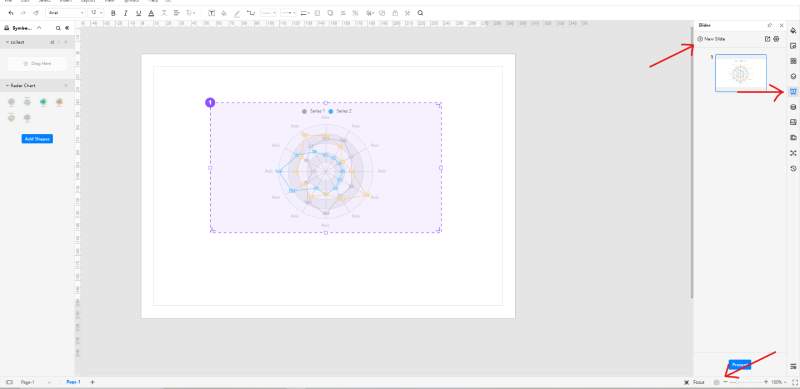This screenshot has height=389, width=800.
Task: Open the History clock icon in the right sidebar
Action: 793,168
